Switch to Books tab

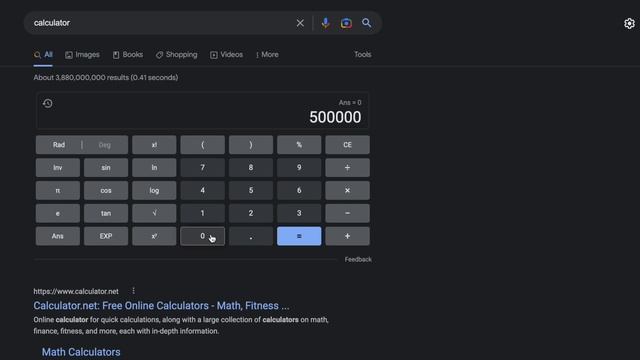click(x=128, y=55)
